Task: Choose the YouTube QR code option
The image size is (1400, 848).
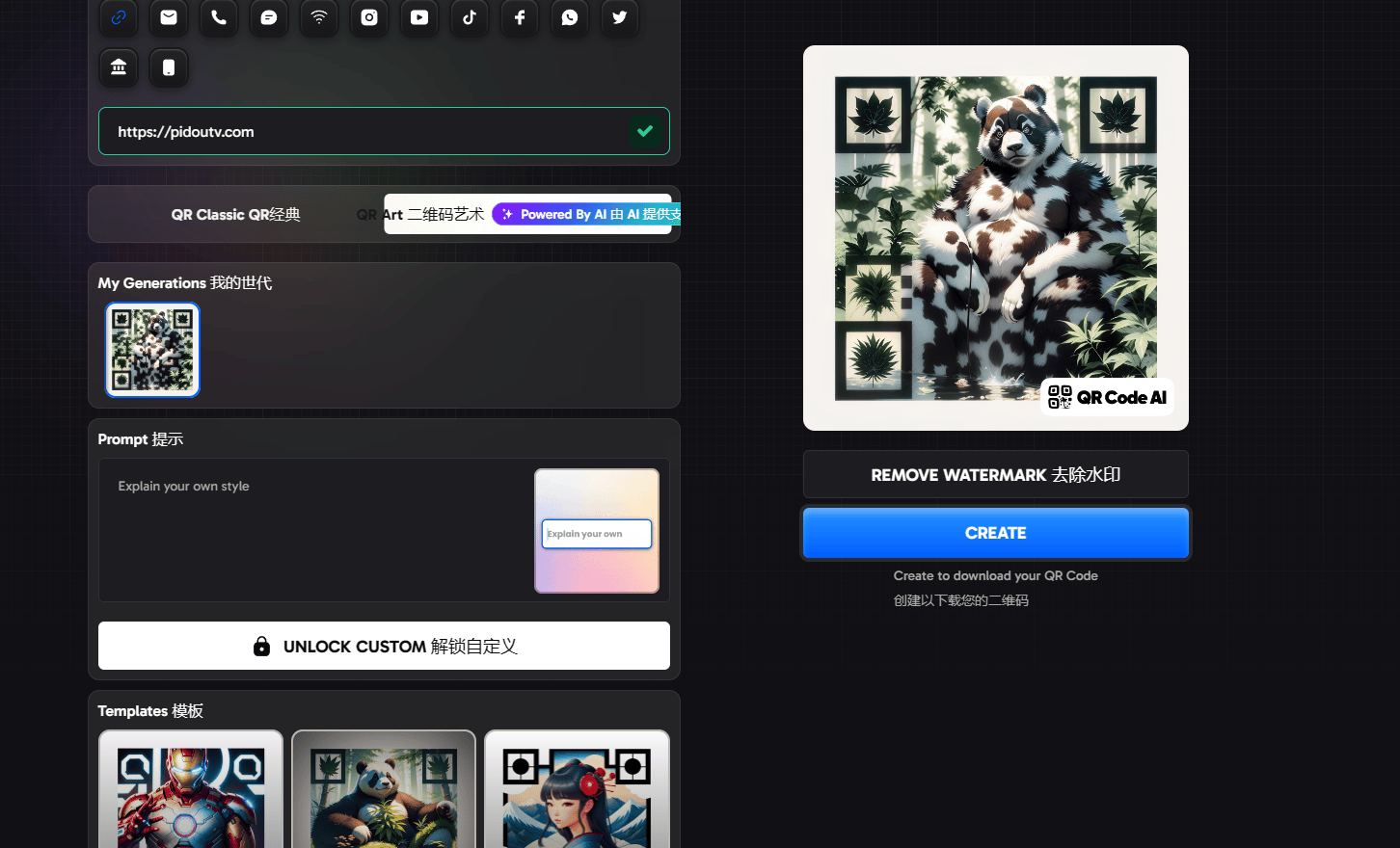Action: (418, 17)
